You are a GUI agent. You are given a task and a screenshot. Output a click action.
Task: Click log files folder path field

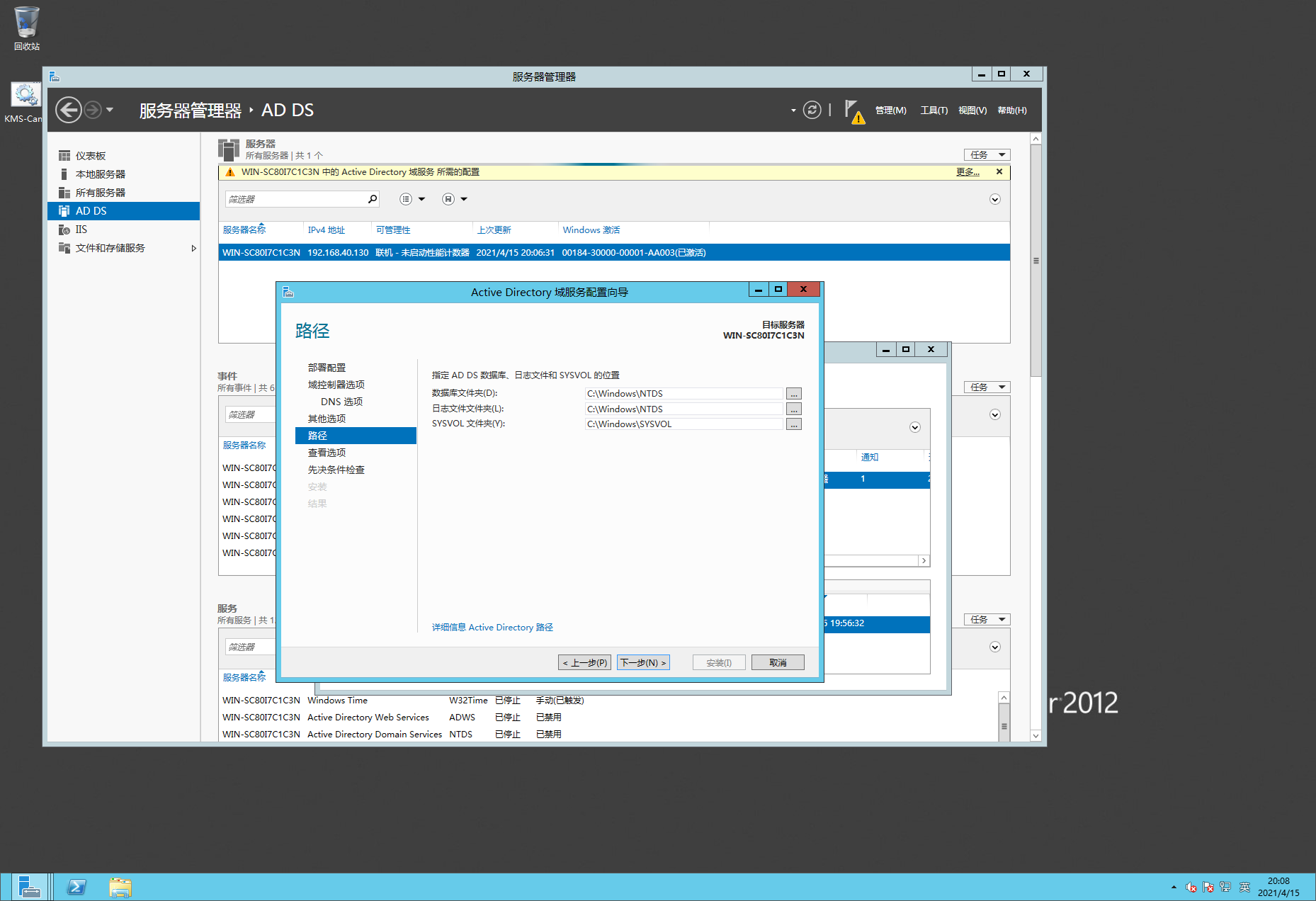pyautogui.click(x=684, y=409)
